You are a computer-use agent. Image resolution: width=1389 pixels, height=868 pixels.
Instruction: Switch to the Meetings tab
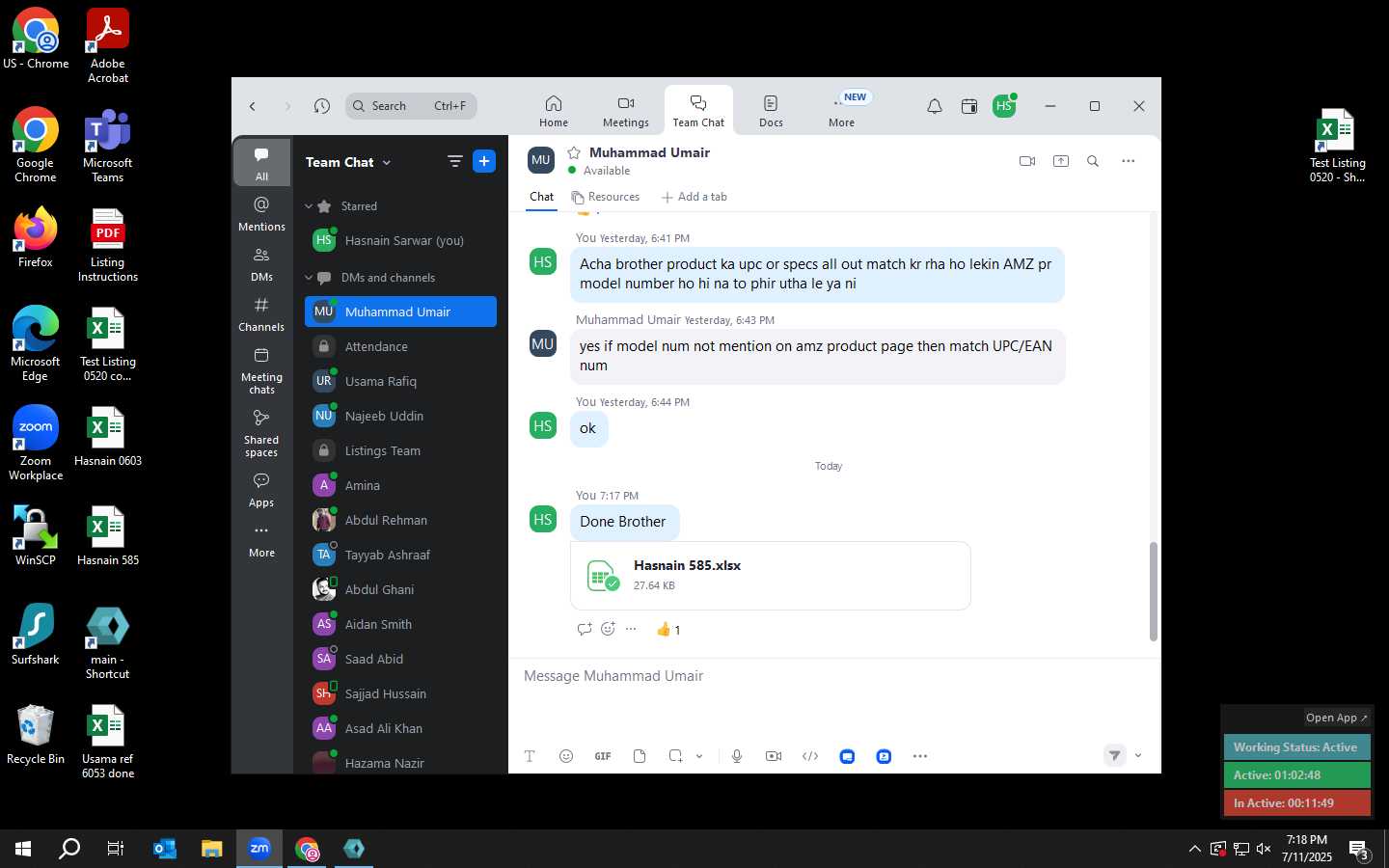pos(626,110)
